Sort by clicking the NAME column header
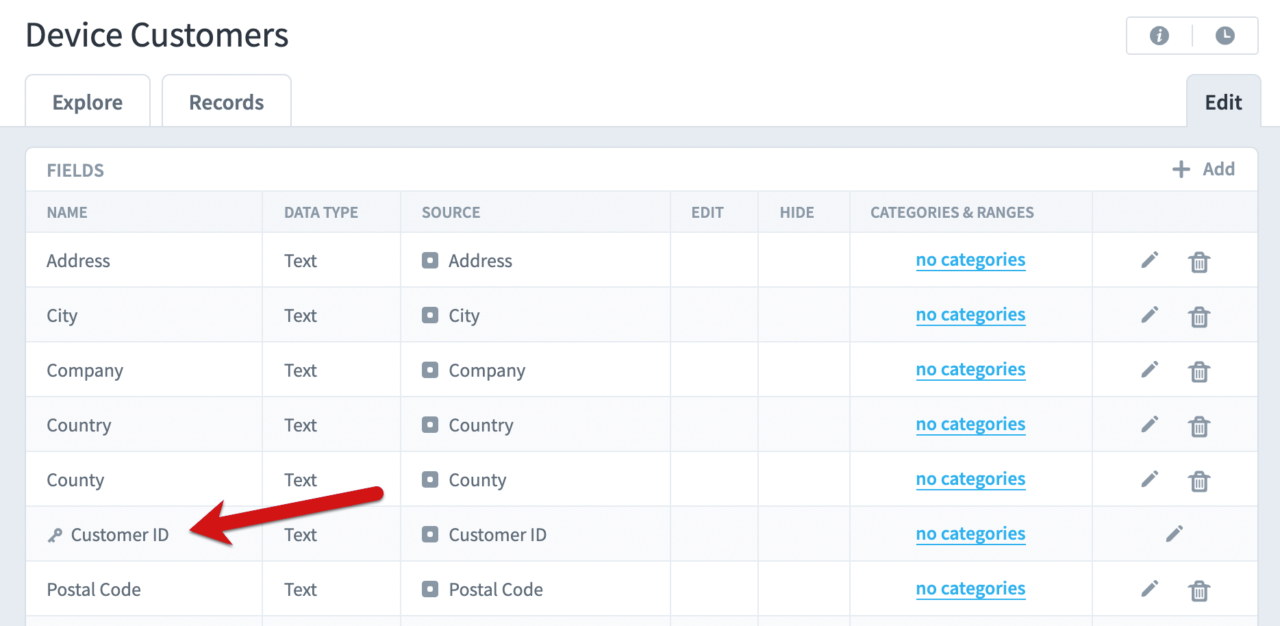The height and width of the screenshot is (626, 1280). coord(67,212)
